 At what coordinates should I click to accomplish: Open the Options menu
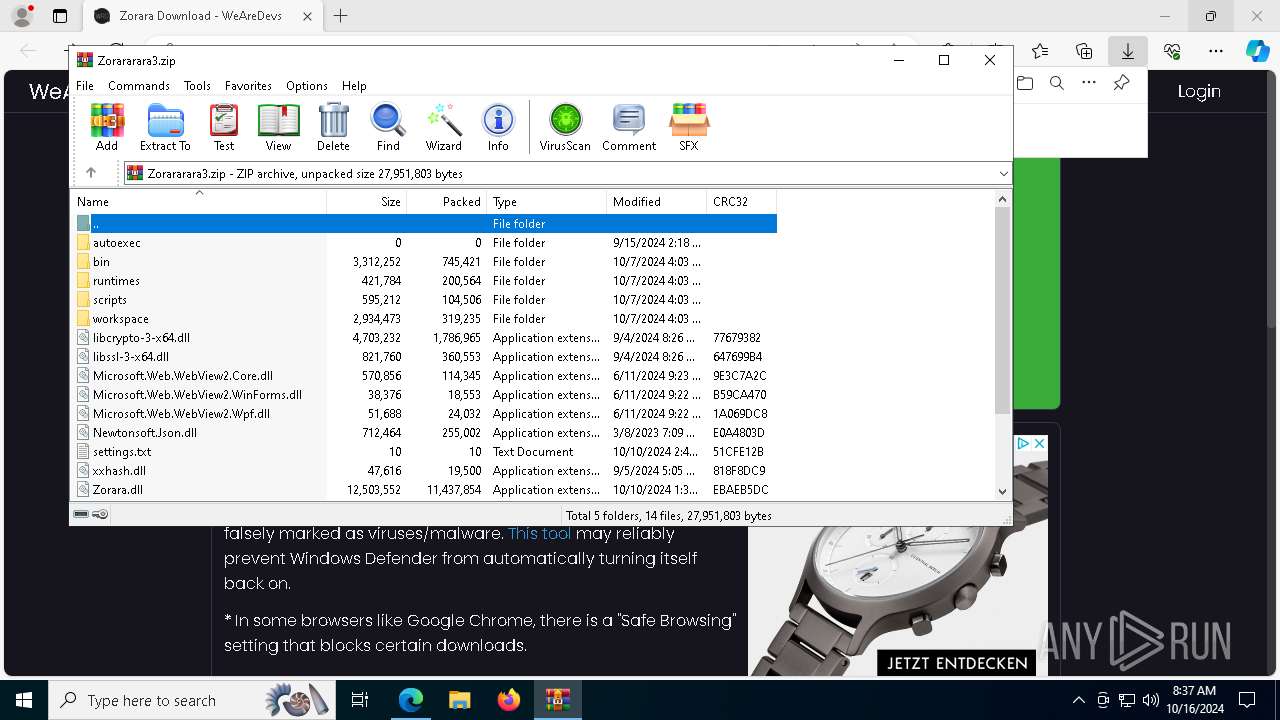point(307,86)
